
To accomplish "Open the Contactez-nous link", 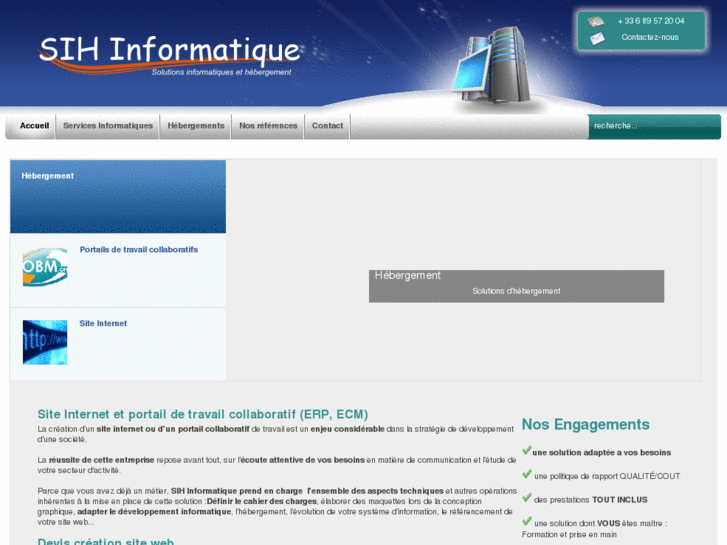I will coord(650,37).
